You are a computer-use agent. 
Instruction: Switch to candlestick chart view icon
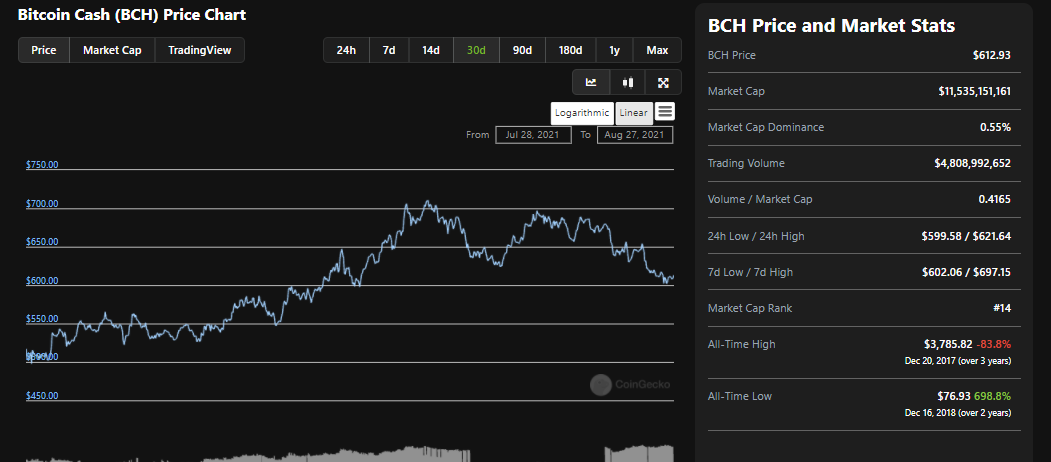[628, 82]
